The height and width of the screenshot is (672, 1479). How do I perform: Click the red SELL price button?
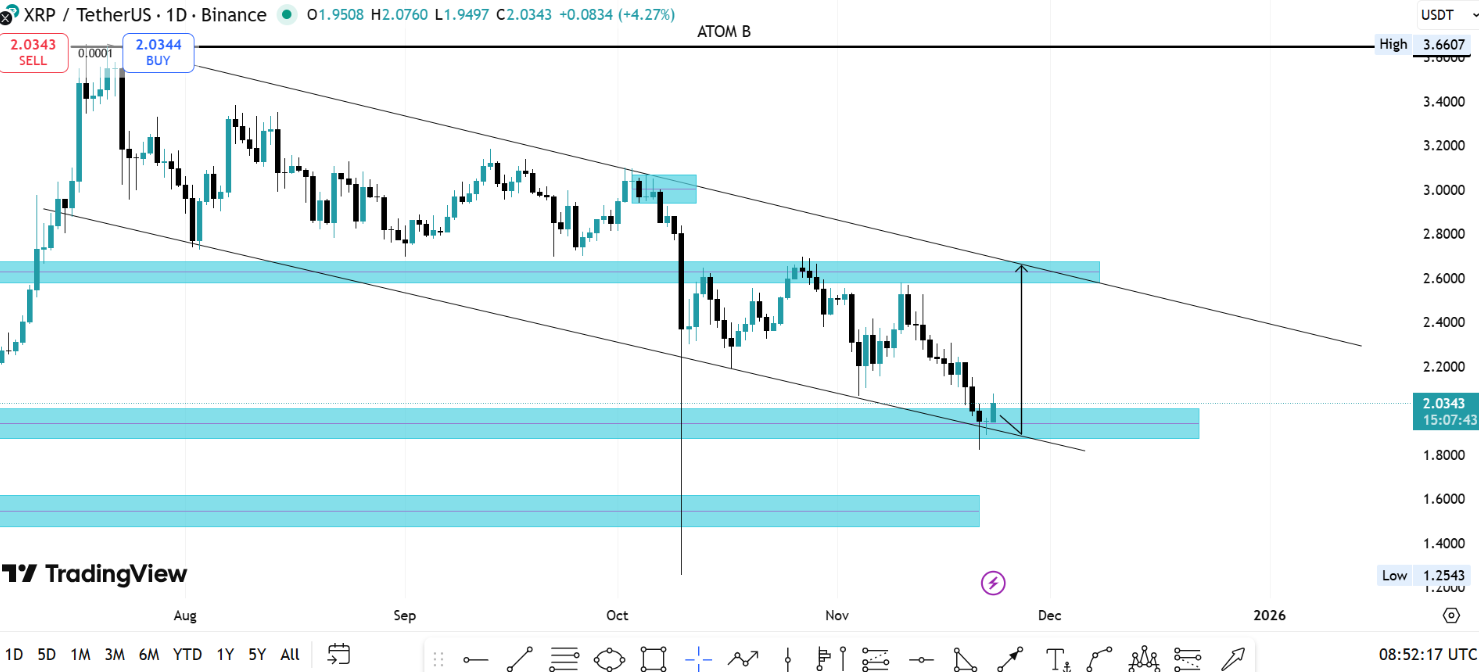[x=34, y=52]
